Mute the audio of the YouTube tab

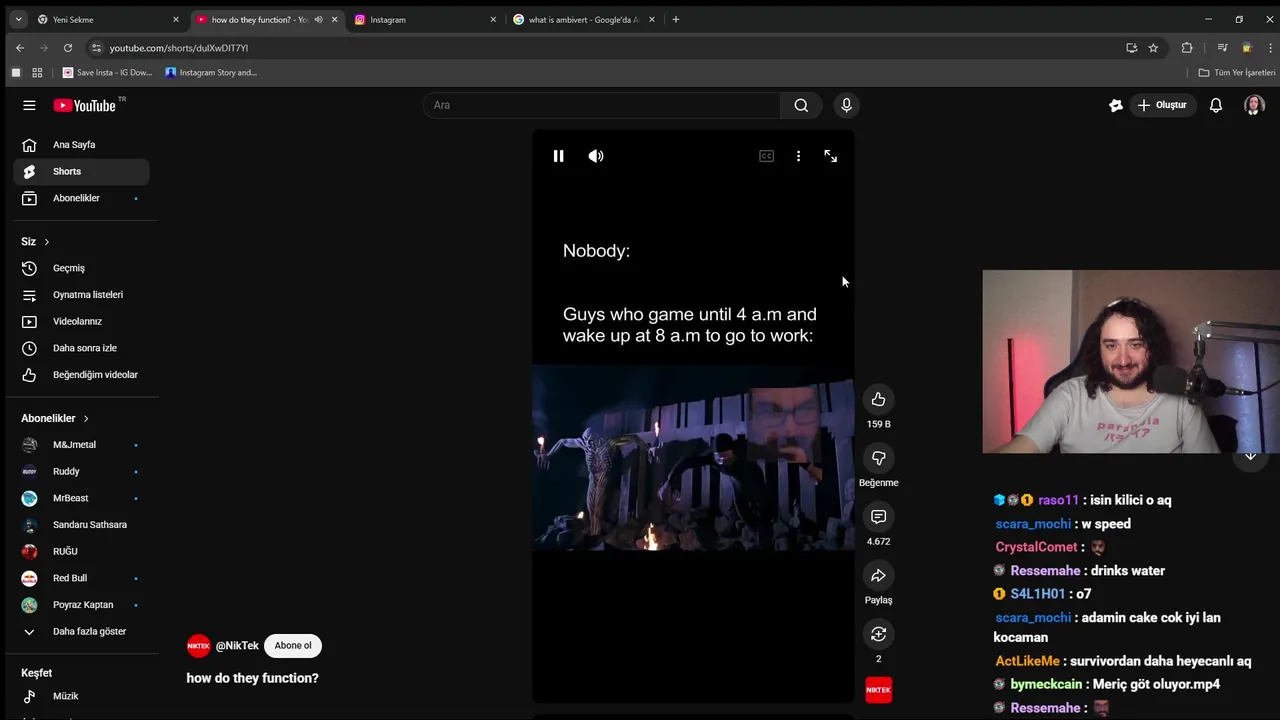(x=318, y=19)
